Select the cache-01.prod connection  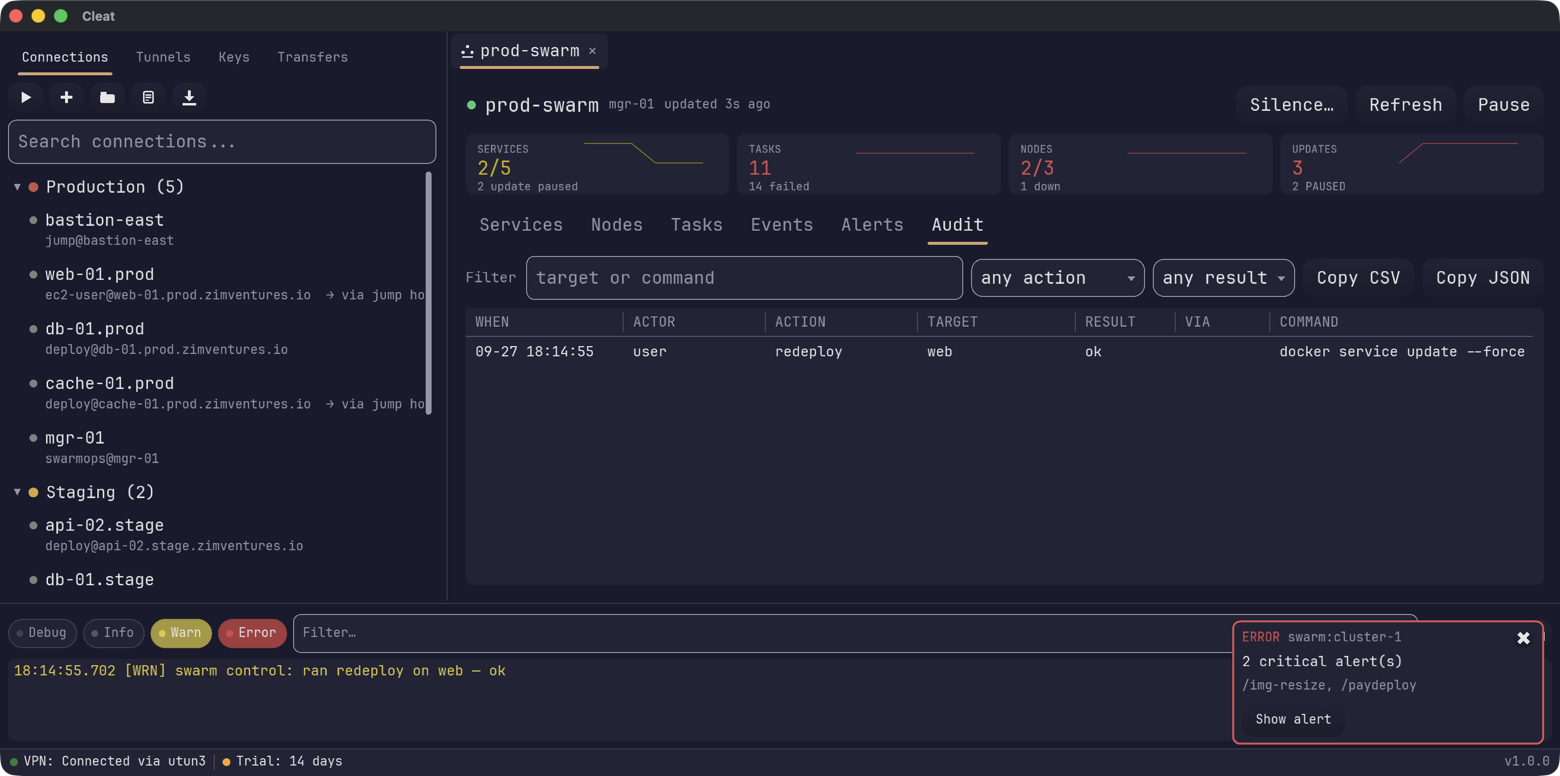(x=222, y=393)
